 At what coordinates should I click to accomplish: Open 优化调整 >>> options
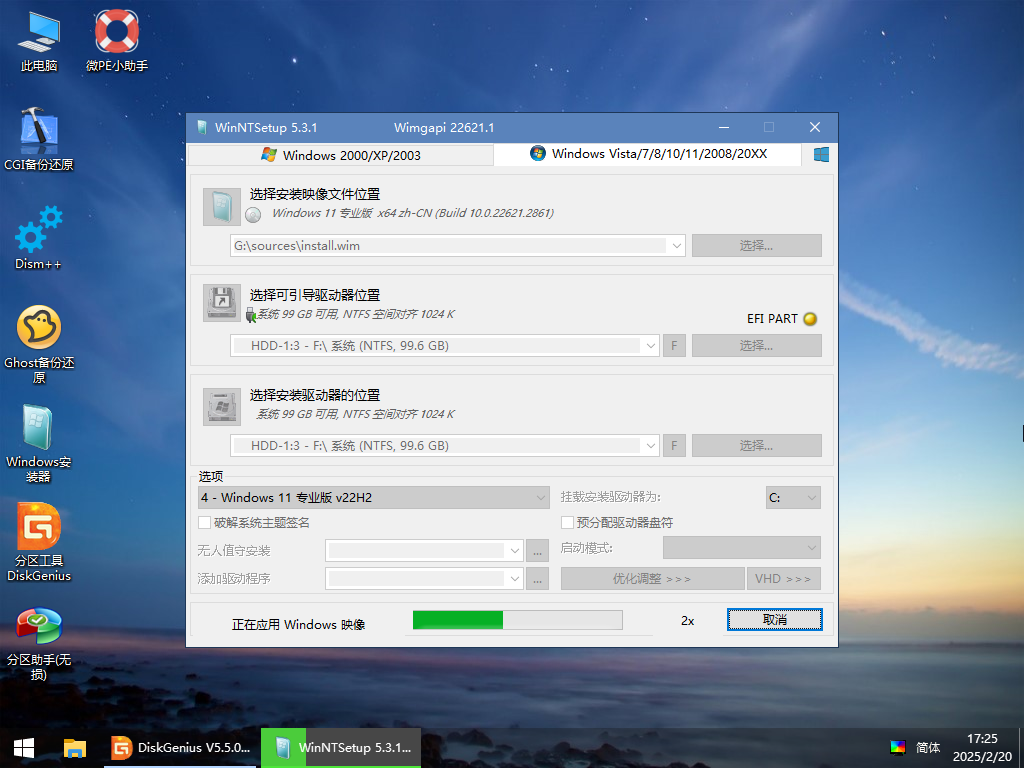click(652, 579)
